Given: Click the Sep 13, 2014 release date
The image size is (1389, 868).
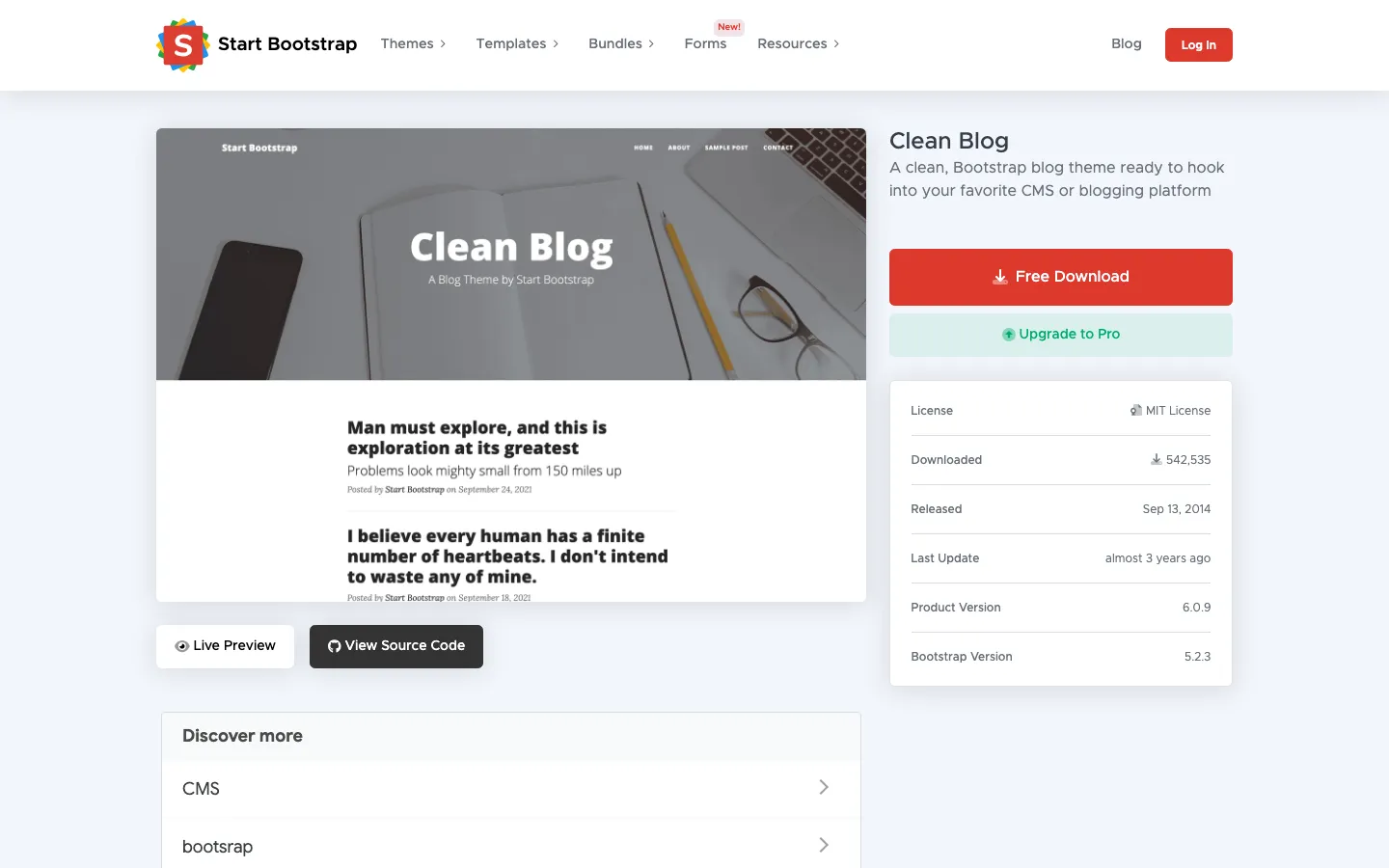Looking at the screenshot, I should [1177, 509].
